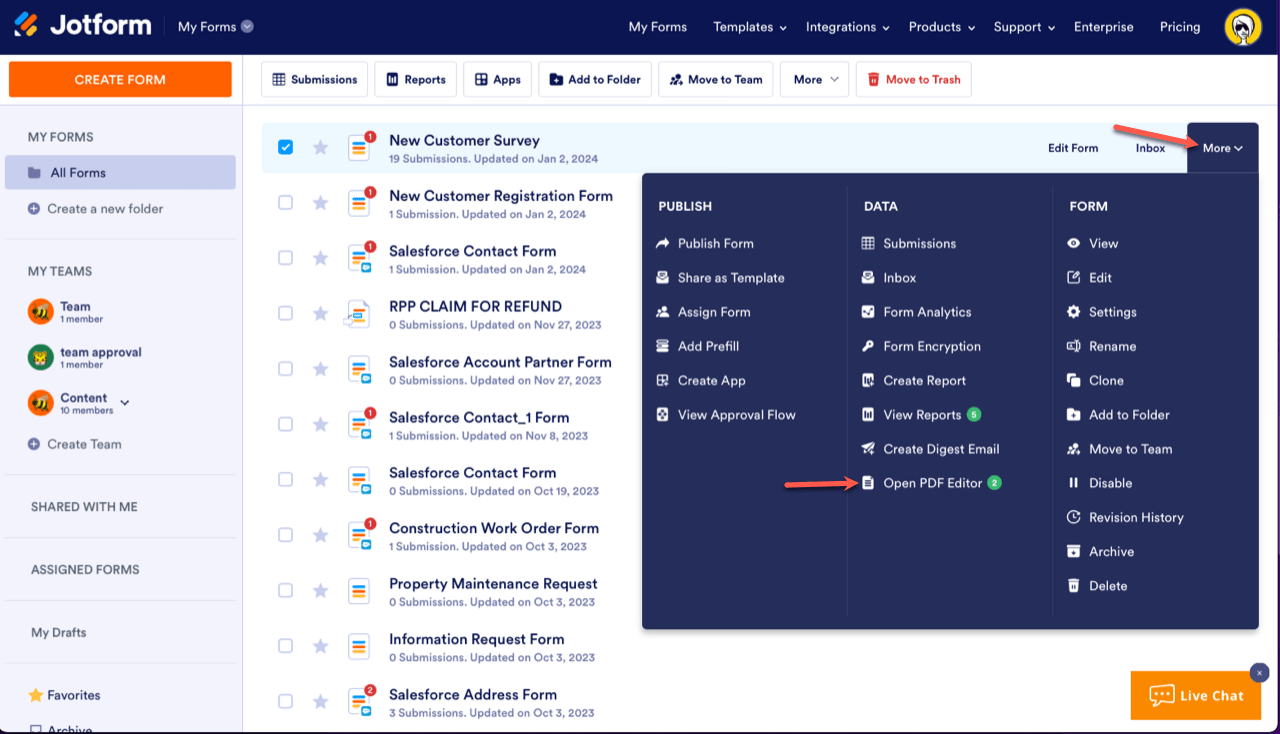The width and height of the screenshot is (1280, 734).
Task: Select the Salesforce Contact_1 Form checkbox
Action: [286, 424]
